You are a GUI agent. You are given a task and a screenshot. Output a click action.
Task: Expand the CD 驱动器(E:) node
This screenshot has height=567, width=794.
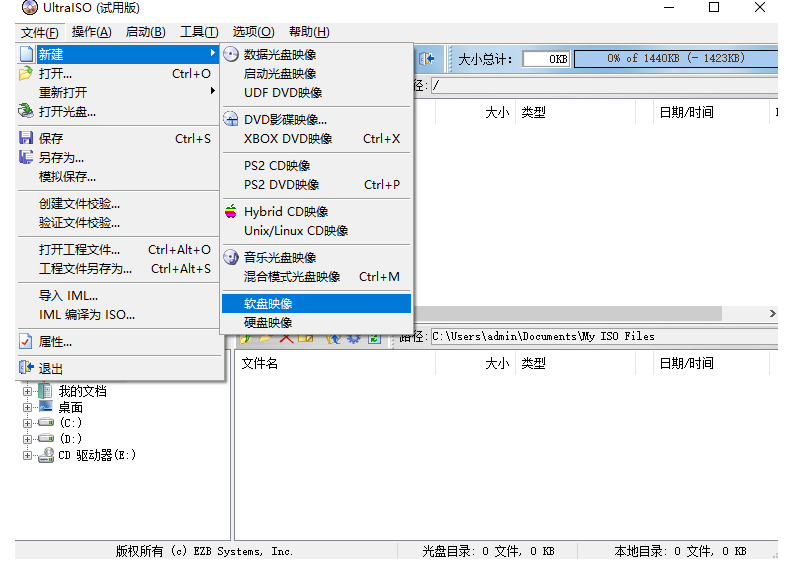[x=27, y=455]
